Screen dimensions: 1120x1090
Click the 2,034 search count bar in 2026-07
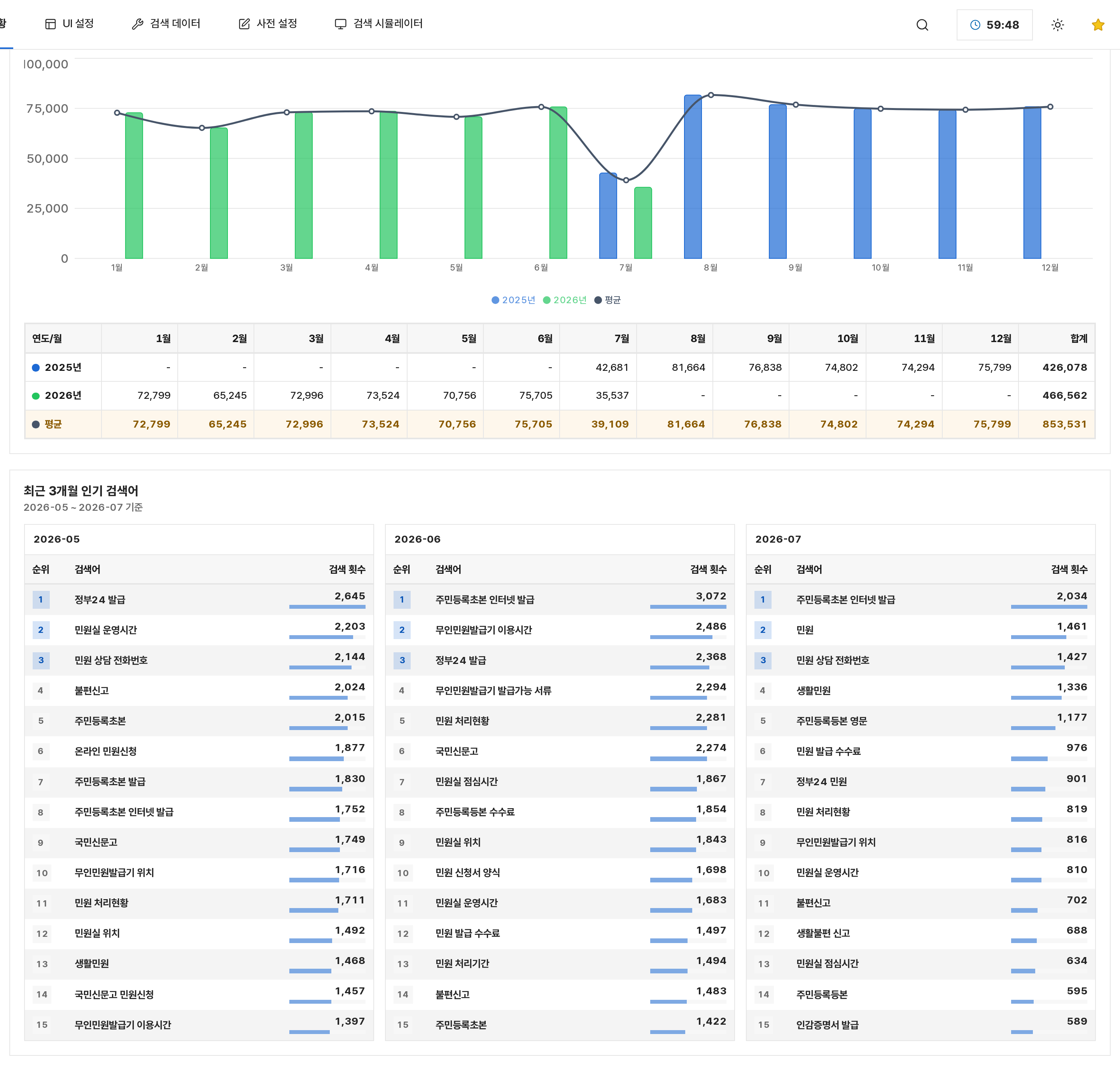click(x=1049, y=606)
